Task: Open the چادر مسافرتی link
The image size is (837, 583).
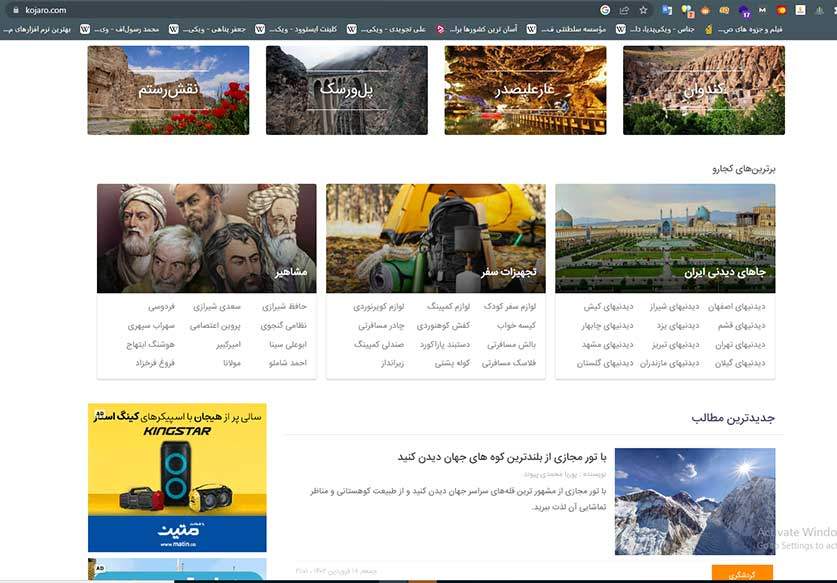Action: pos(381,325)
